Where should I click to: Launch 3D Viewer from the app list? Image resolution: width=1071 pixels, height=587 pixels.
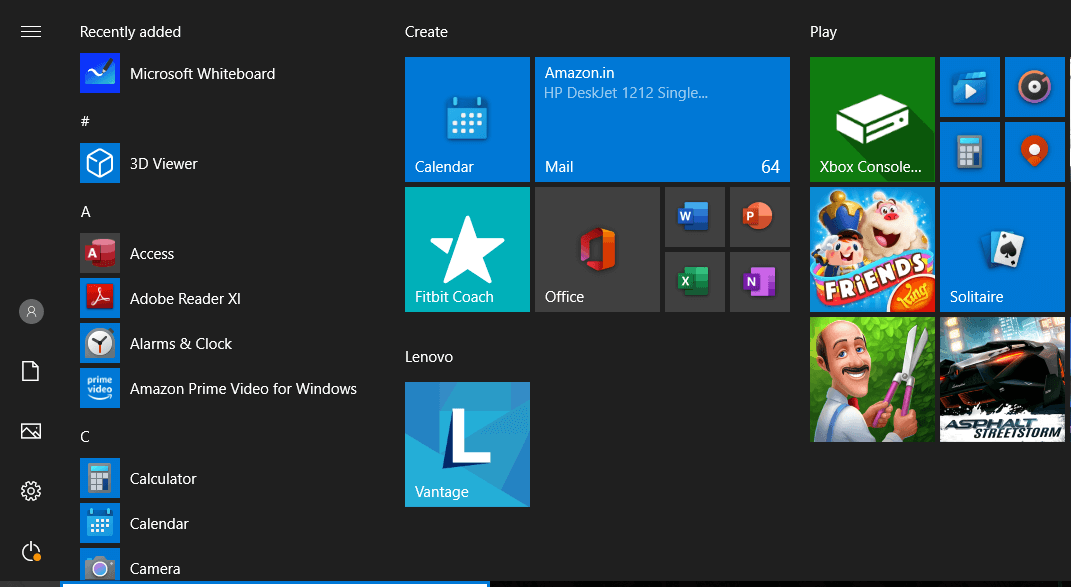click(163, 163)
